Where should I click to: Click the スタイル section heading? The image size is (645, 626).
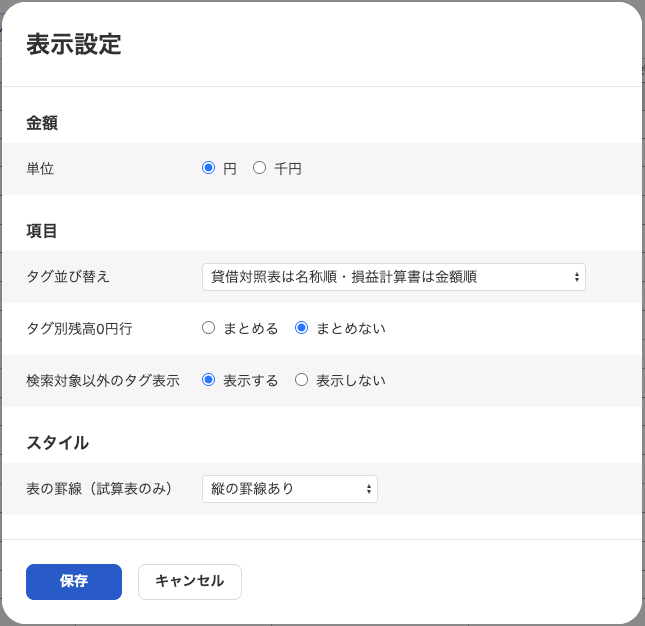click(x=58, y=443)
